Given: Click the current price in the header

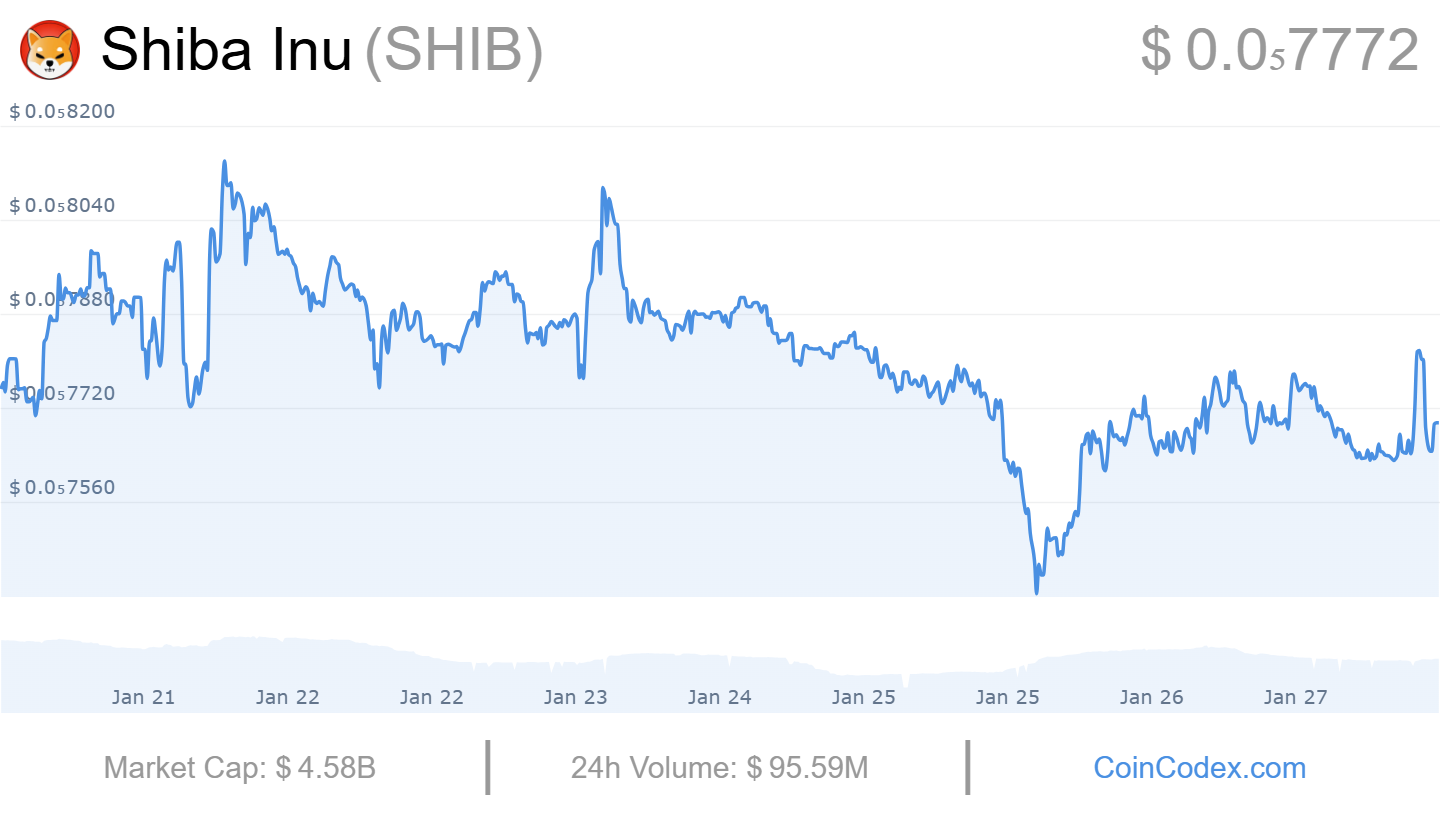Looking at the screenshot, I should (1279, 50).
